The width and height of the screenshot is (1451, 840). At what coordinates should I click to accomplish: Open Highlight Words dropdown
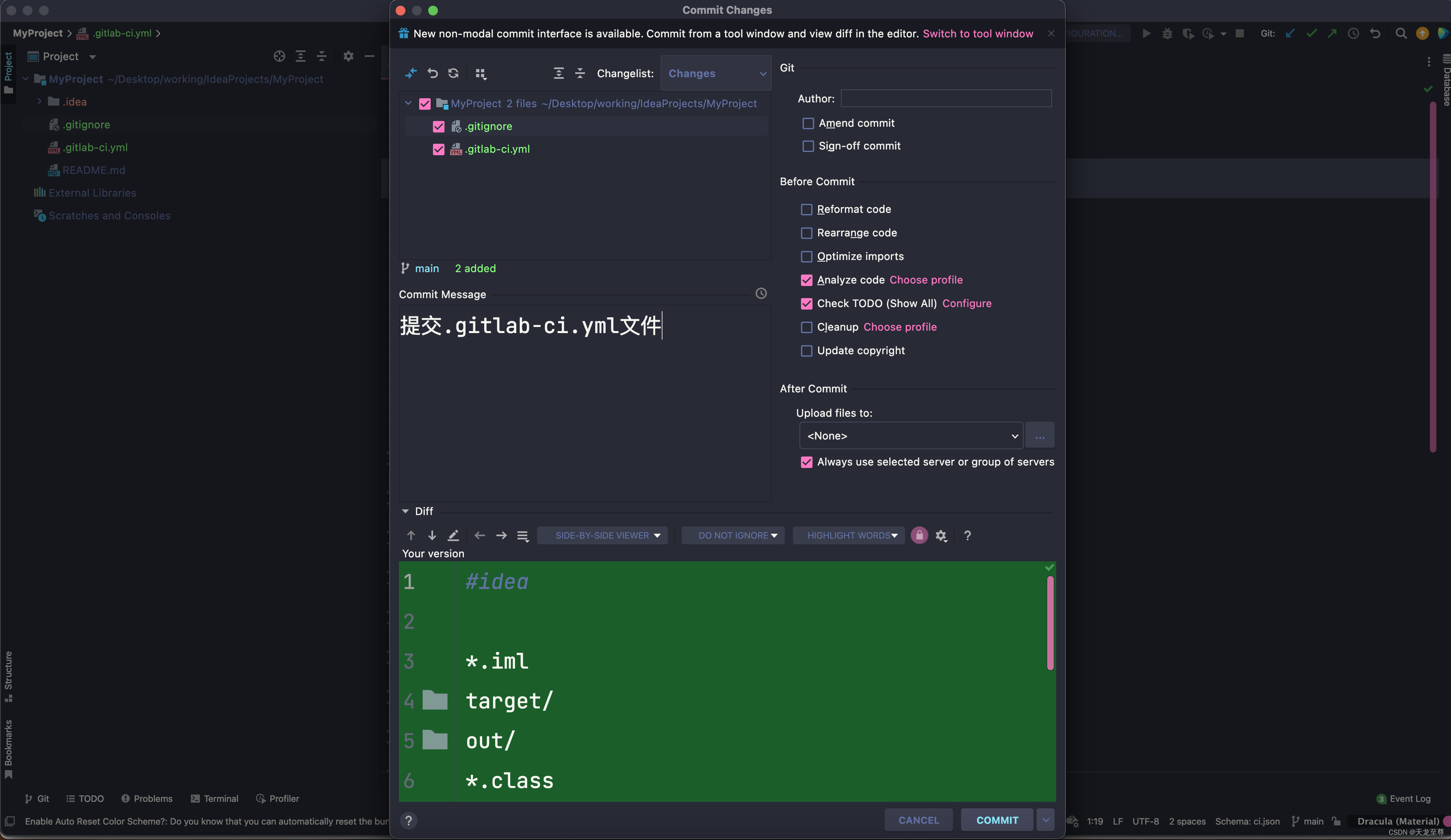848,535
